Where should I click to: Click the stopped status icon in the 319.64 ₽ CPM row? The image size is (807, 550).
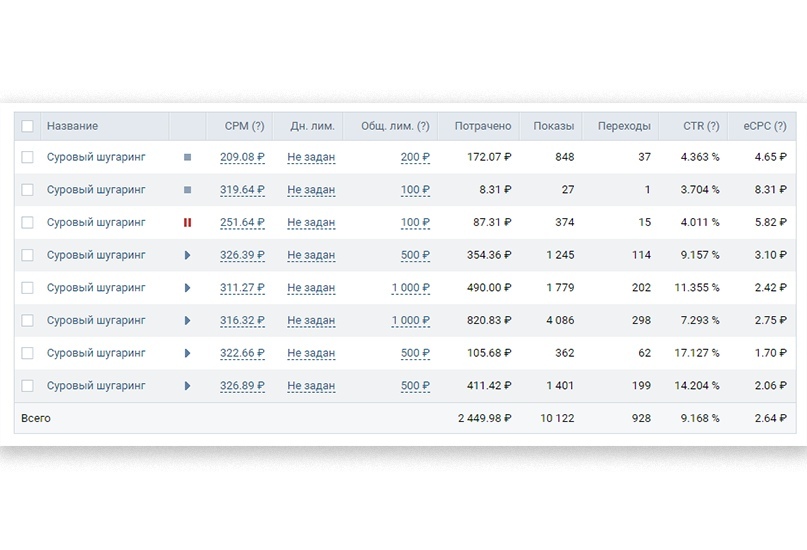(187, 190)
